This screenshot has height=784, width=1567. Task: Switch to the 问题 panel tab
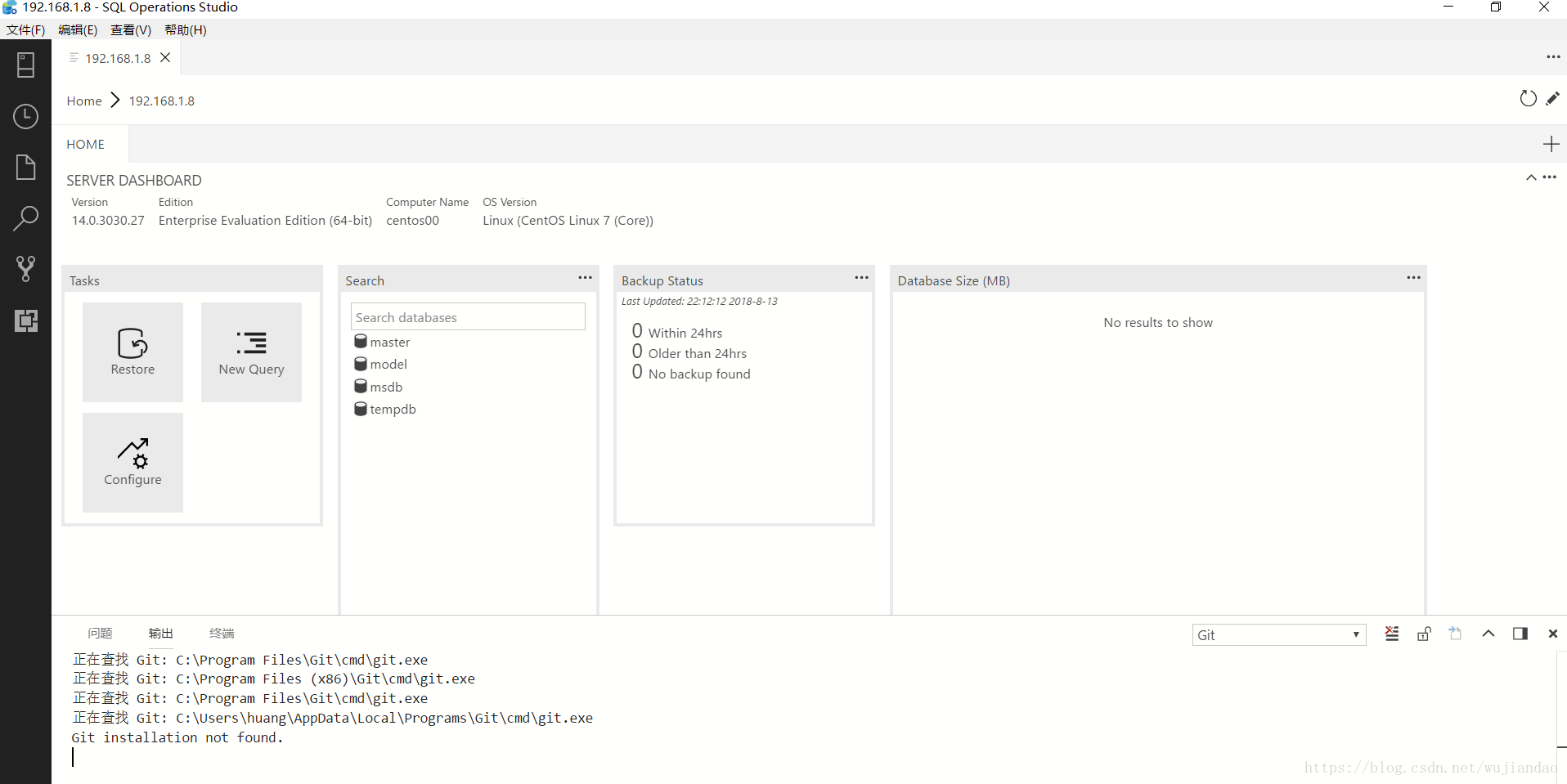100,634
